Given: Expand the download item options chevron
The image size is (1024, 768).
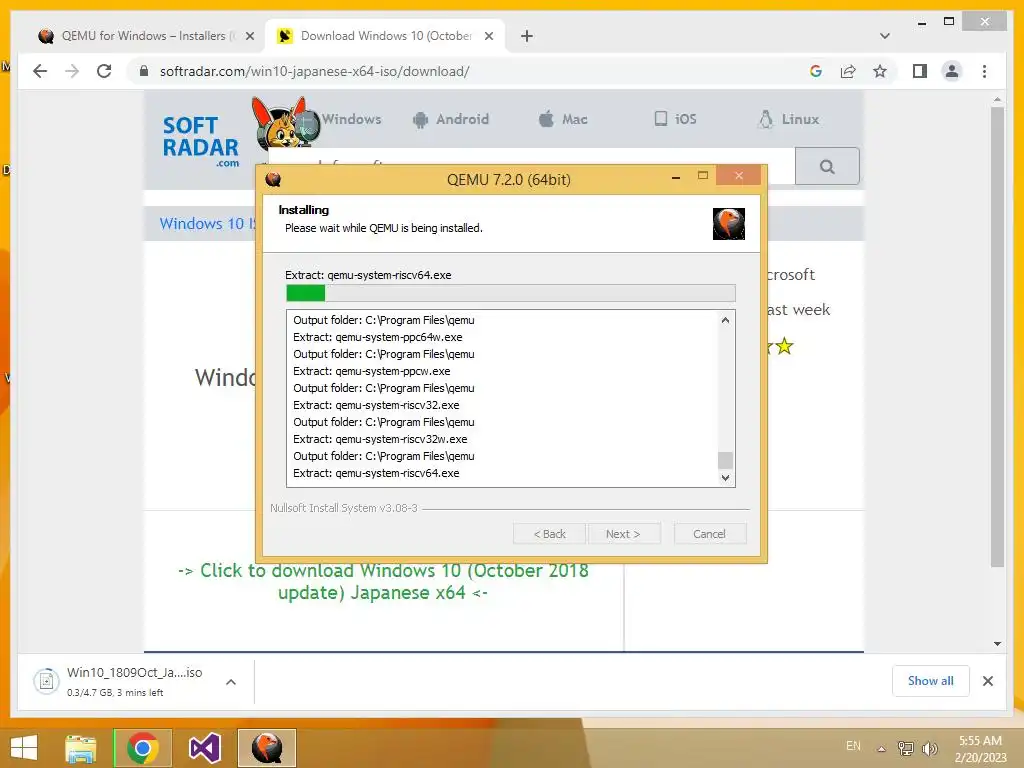Looking at the screenshot, I should coord(231,682).
